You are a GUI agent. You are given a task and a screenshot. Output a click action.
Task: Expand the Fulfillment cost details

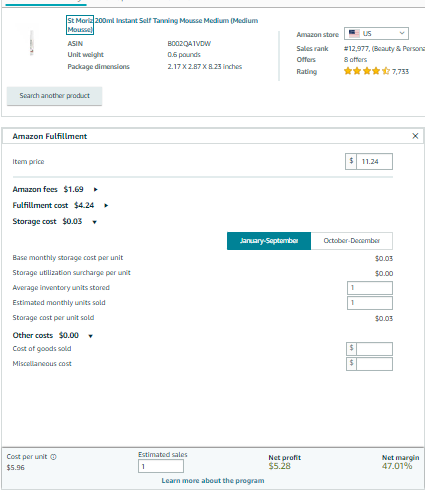106,206
